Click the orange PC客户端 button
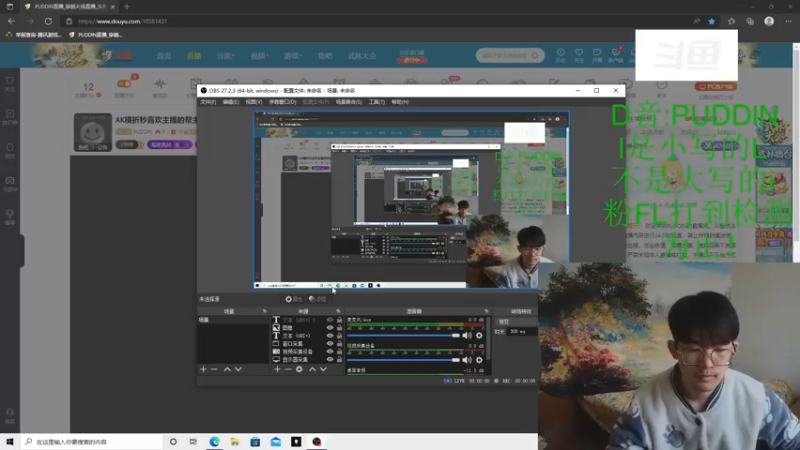Image resolution: width=800 pixels, height=450 pixels. click(x=715, y=87)
